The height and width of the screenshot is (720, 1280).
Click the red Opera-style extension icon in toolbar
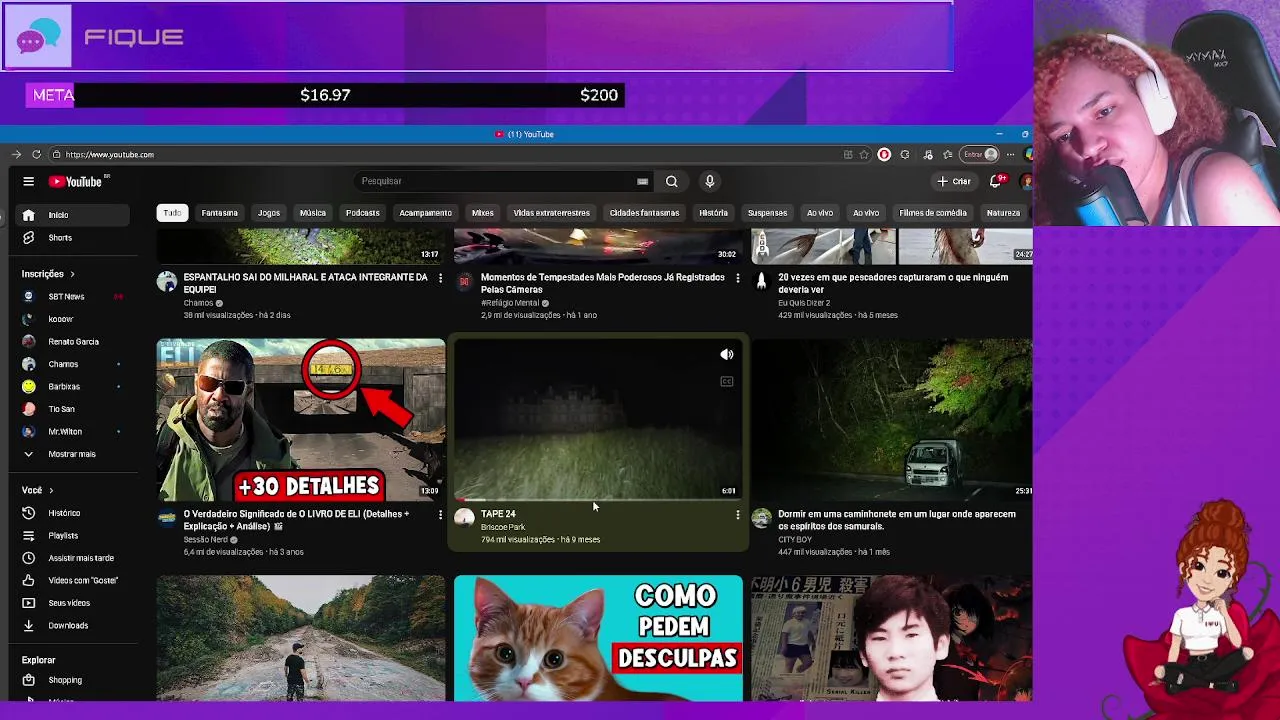tap(884, 154)
